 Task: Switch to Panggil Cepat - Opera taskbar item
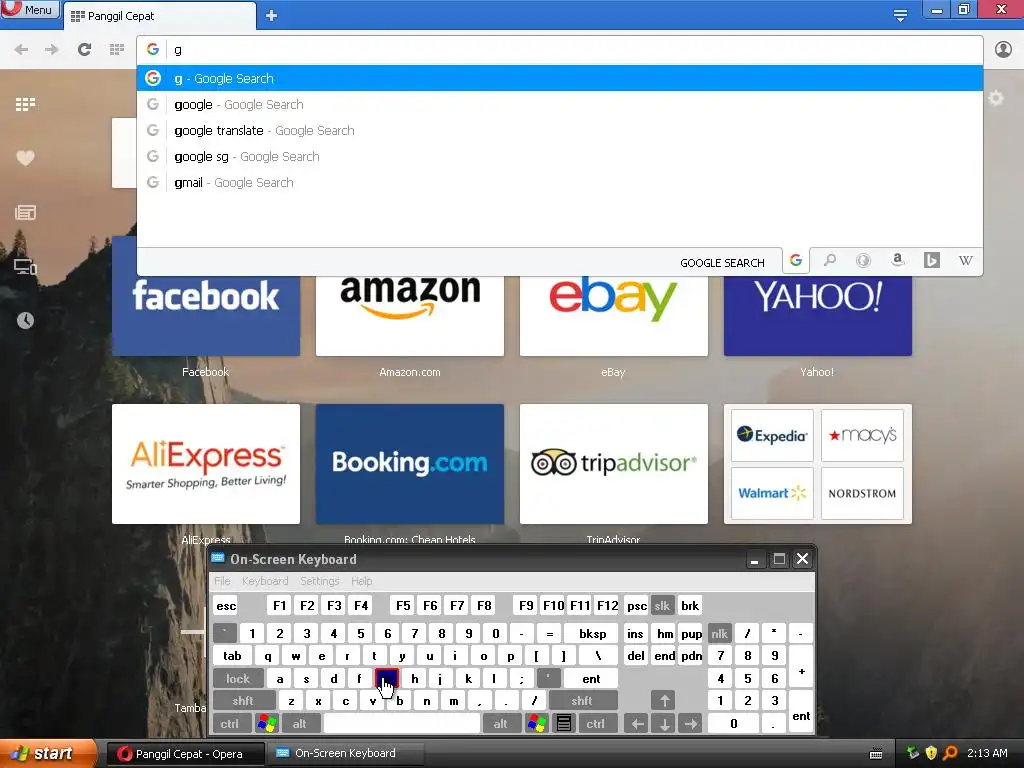185,754
